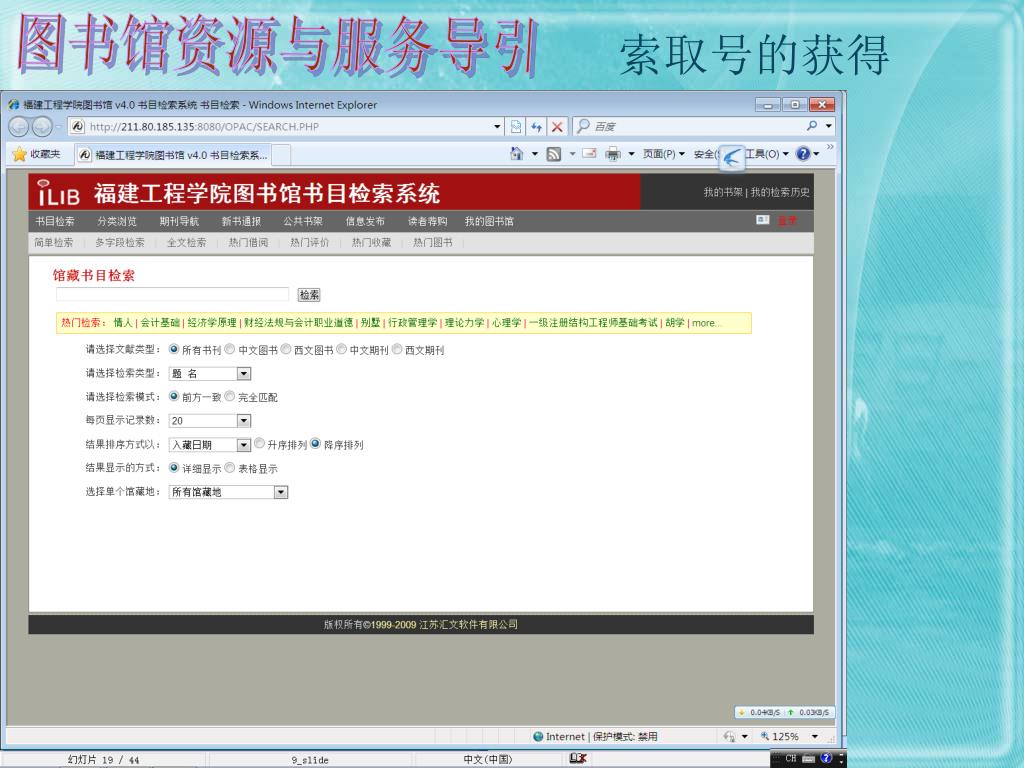The image size is (1024, 768).
Task: Click the RSS feeds icon
Action: pyautogui.click(x=554, y=154)
